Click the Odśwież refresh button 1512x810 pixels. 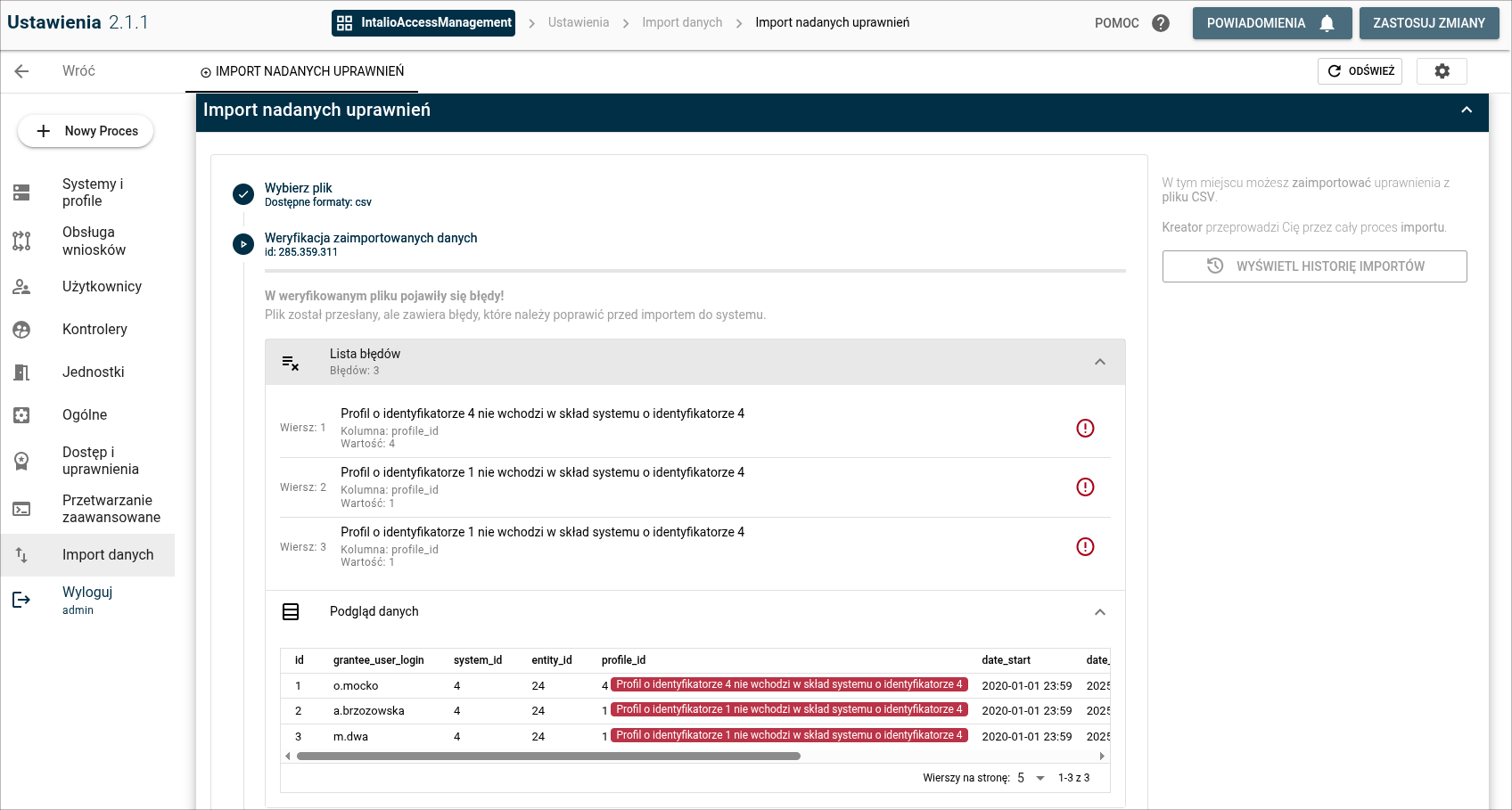pos(1360,71)
